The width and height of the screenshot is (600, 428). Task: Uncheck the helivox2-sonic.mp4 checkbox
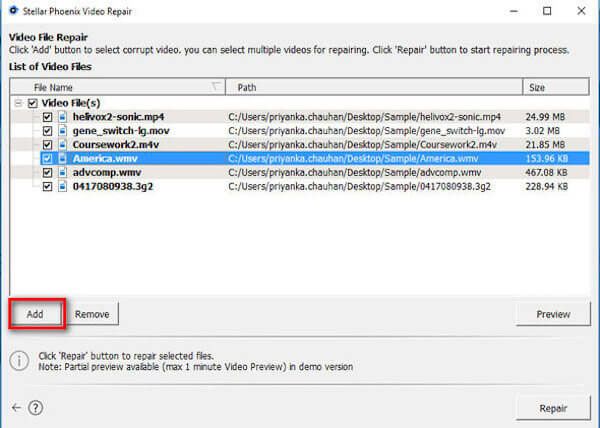pos(47,117)
